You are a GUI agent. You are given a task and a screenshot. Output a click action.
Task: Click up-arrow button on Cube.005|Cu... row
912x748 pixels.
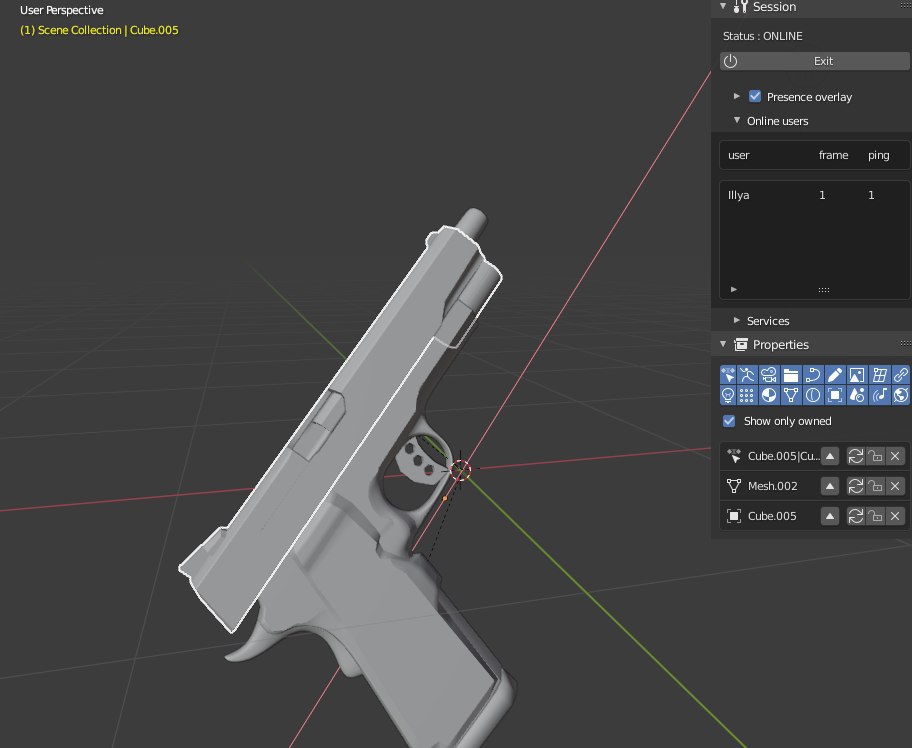pos(830,456)
